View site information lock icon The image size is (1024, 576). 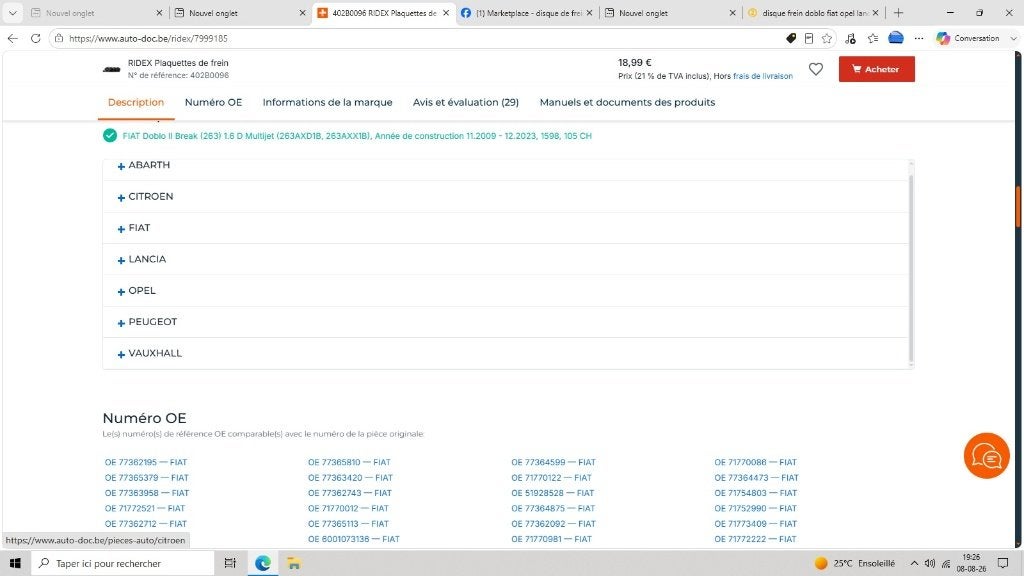pyautogui.click(x=58, y=39)
